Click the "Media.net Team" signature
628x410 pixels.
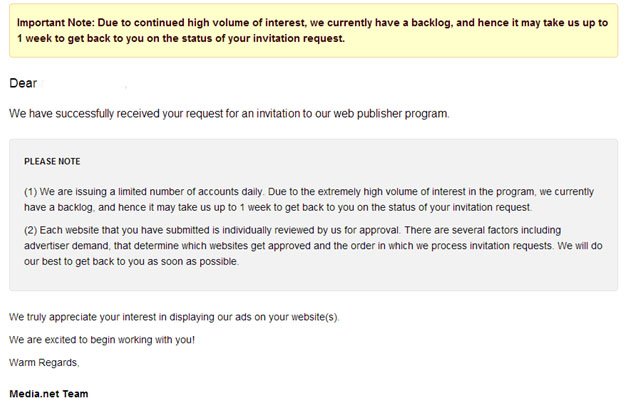49,394
